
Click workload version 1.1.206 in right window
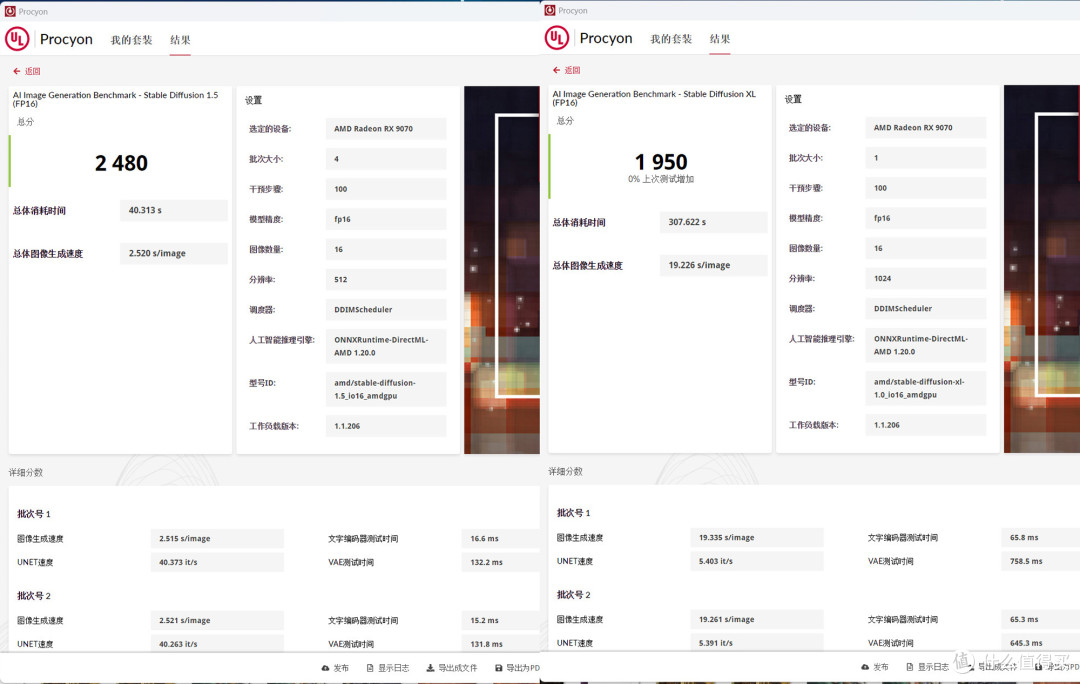tap(926, 424)
